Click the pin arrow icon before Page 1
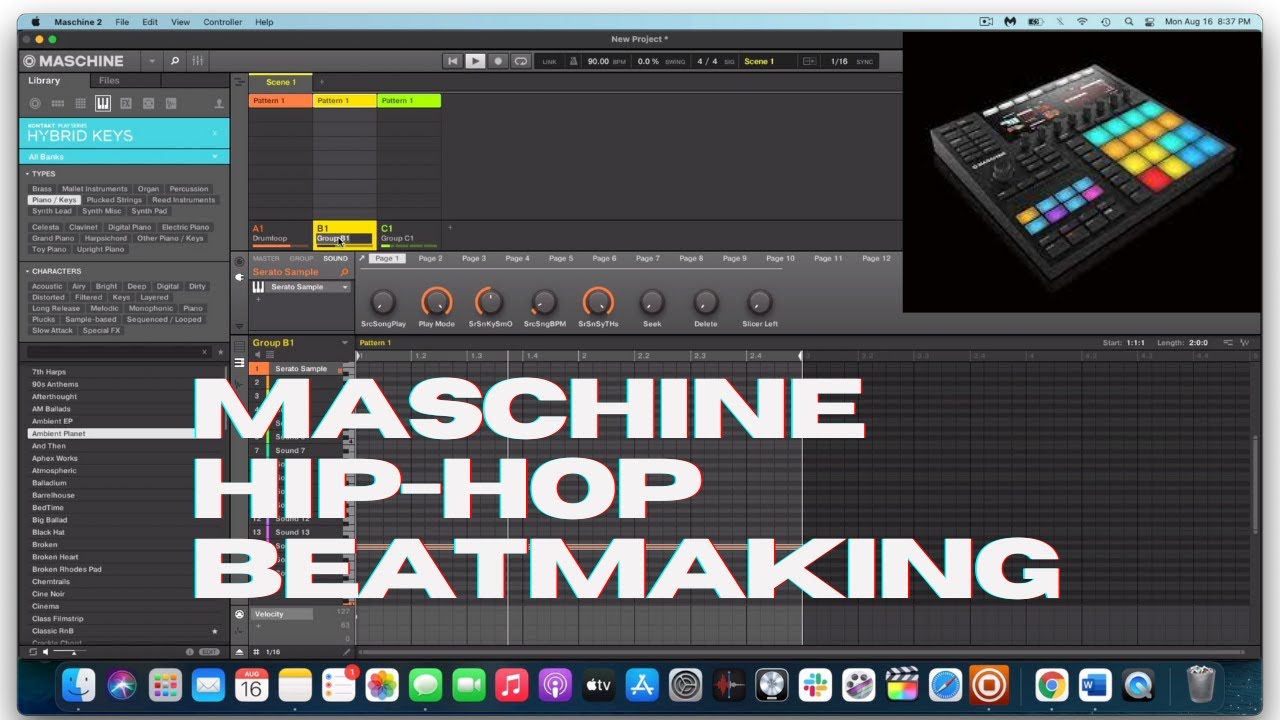The image size is (1280, 720). (362, 258)
